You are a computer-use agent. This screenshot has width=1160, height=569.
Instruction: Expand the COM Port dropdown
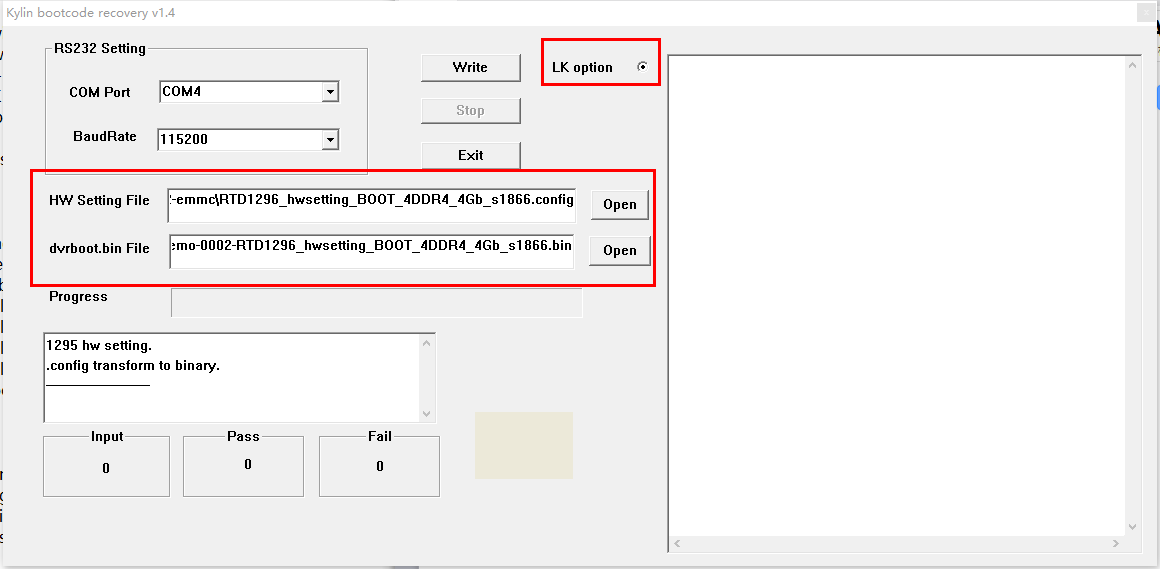click(330, 92)
